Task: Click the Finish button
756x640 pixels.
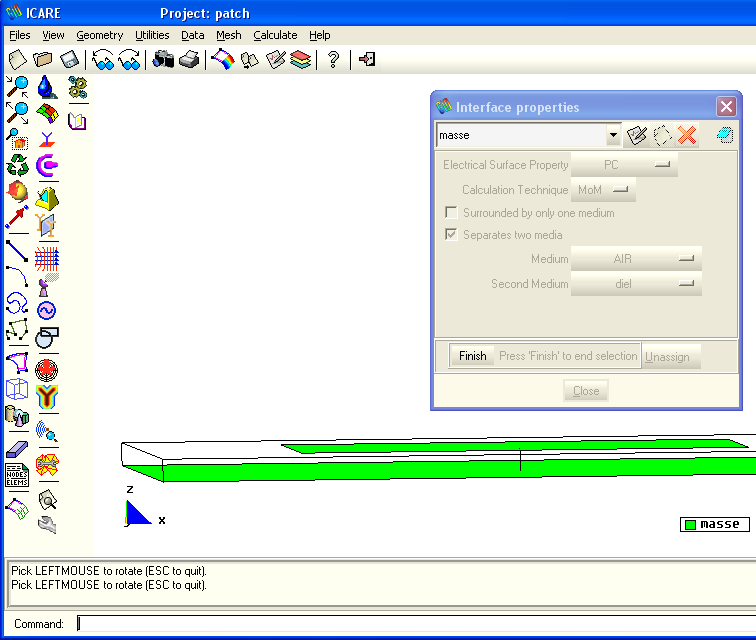Action: click(472, 356)
